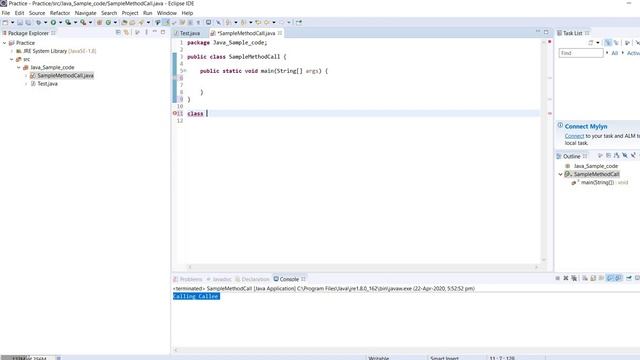The height and width of the screenshot is (360, 640).
Task: Toggle Link with Editor in Package Explorer
Action: [x=127, y=32]
